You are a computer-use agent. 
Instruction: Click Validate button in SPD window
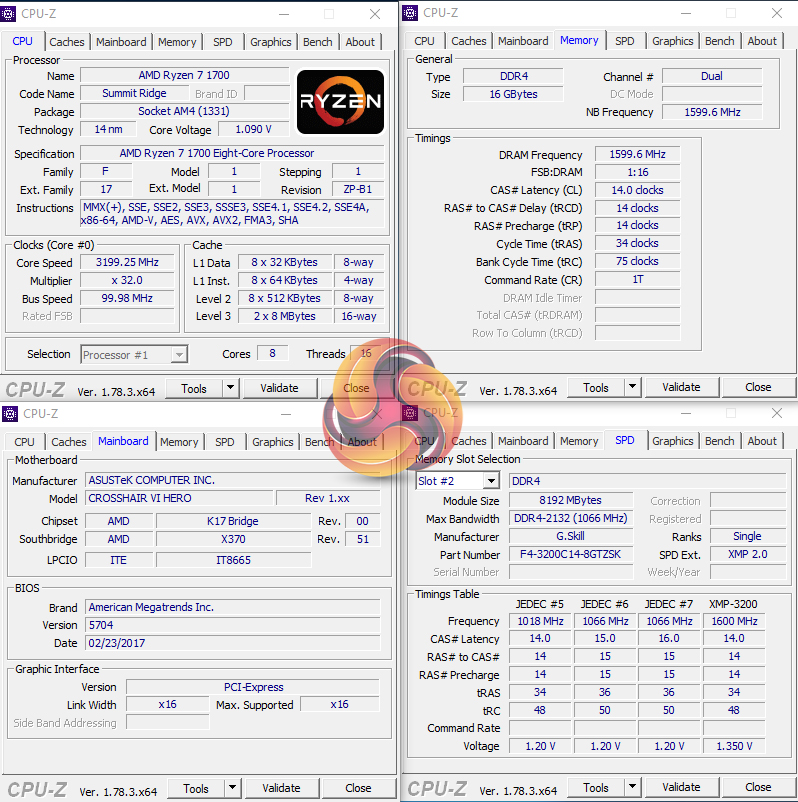click(681, 787)
